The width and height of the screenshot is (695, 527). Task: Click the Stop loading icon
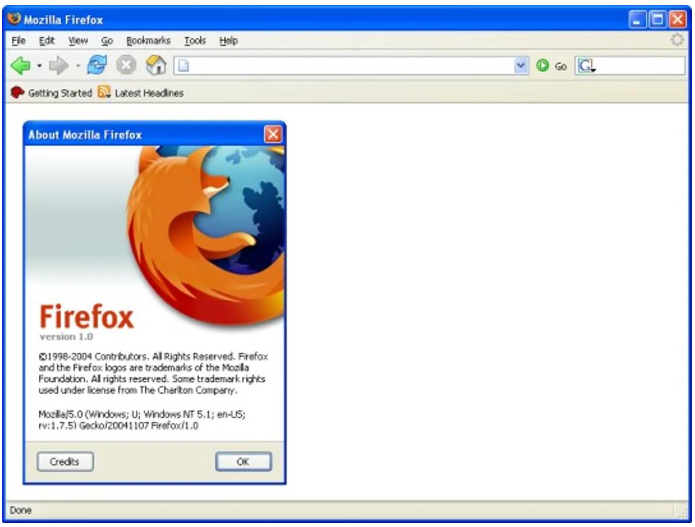[126, 65]
